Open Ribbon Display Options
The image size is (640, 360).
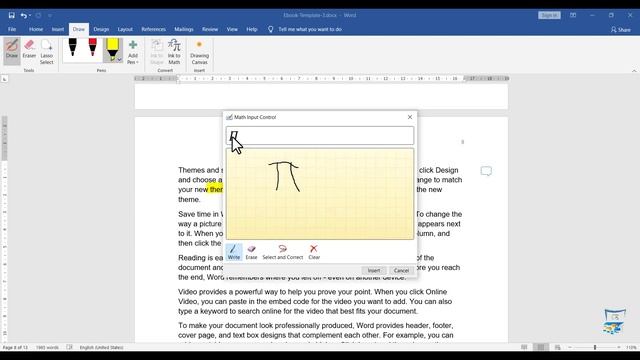(573, 16)
